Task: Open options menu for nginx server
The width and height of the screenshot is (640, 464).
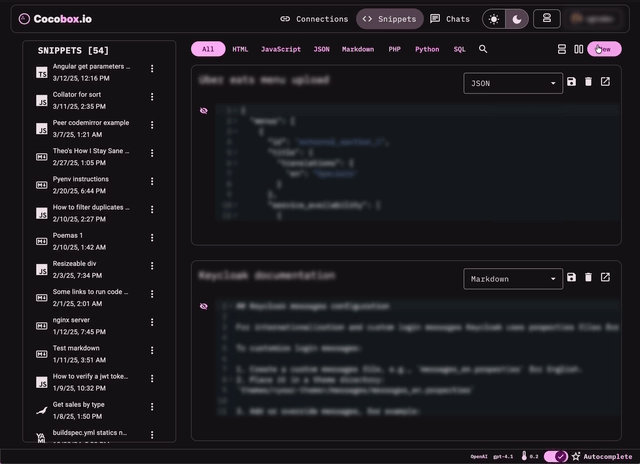Action: (x=152, y=322)
